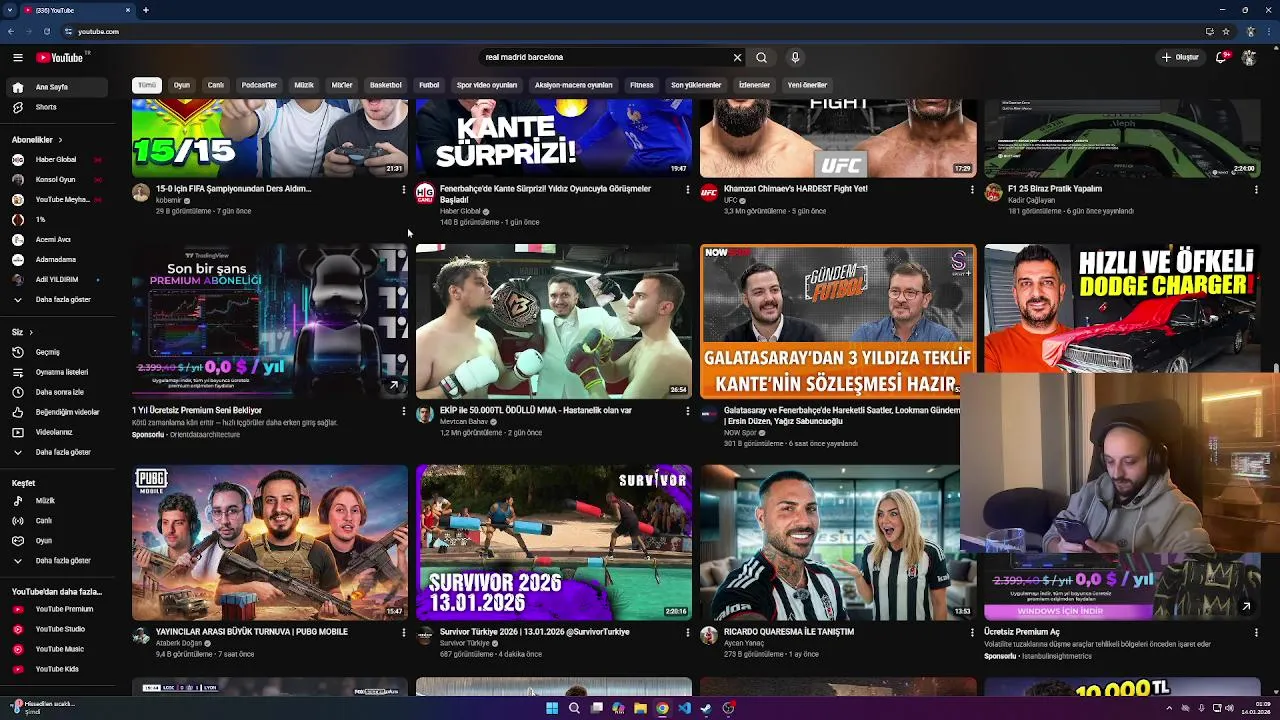1280x720 pixels.
Task: Select the Basketbol filter chip
Action: point(386,85)
